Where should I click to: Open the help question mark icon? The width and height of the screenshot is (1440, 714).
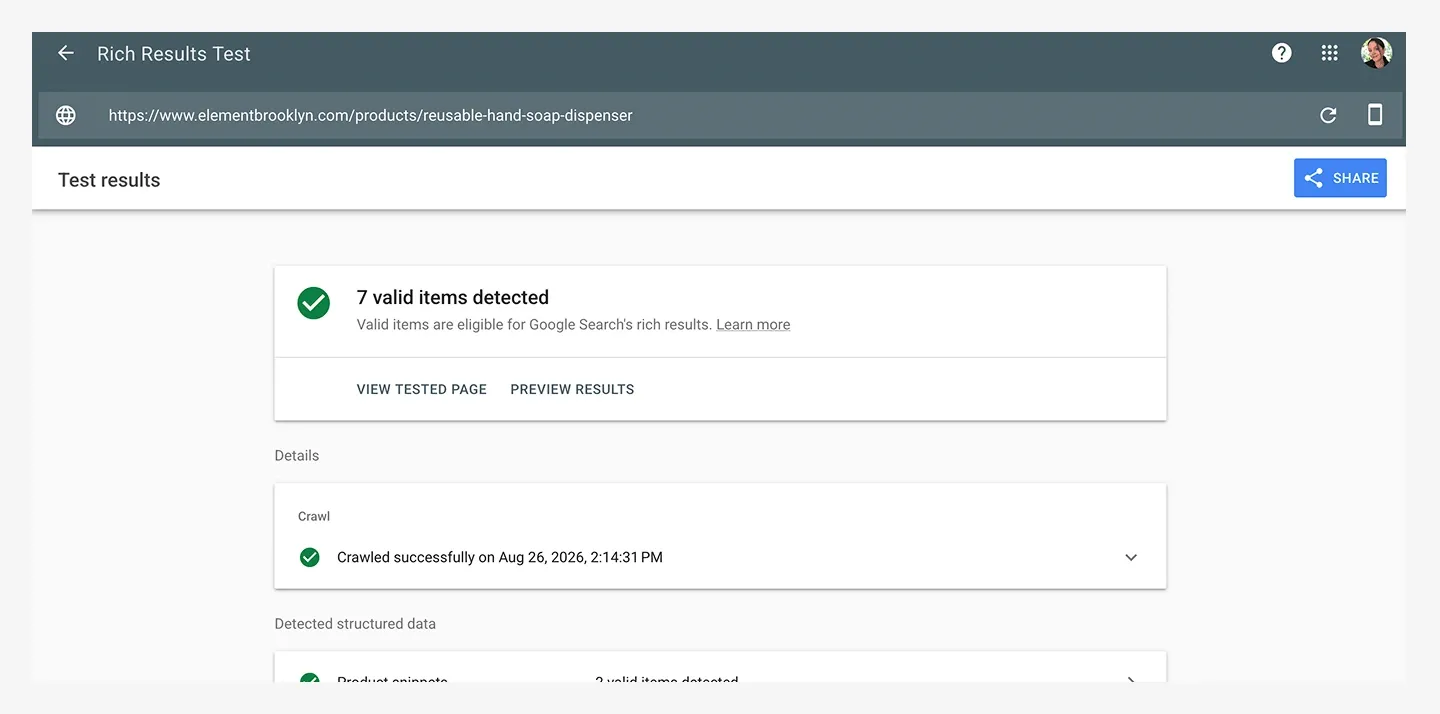[x=1281, y=53]
